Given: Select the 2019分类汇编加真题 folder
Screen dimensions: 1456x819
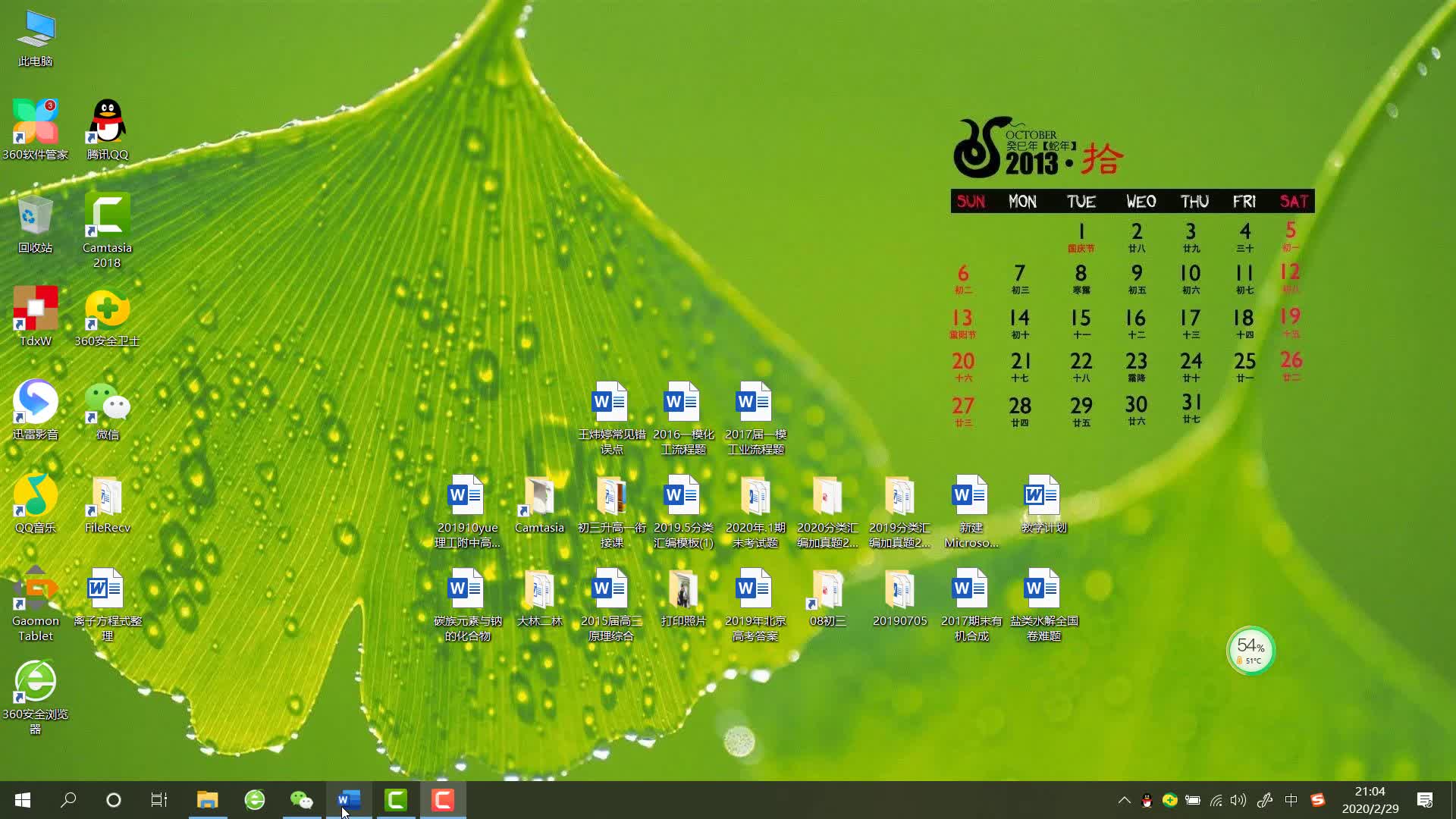Looking at the screenshot, I should (x=900, y=511).
